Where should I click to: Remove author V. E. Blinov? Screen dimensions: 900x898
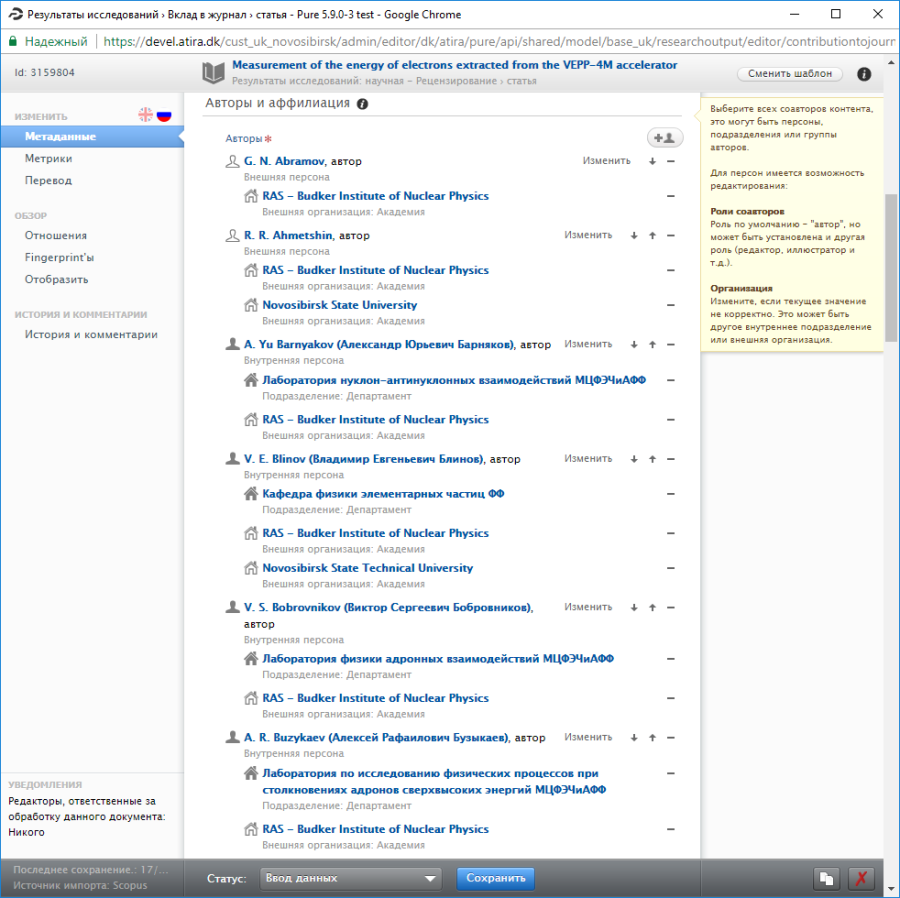(670, 459)
